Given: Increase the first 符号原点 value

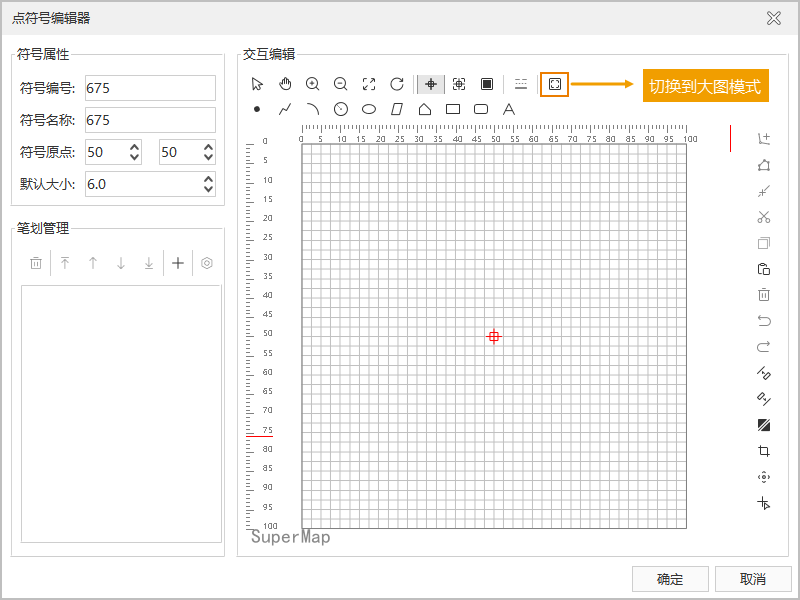Looking at the screenshot, I should pos(135,147).
